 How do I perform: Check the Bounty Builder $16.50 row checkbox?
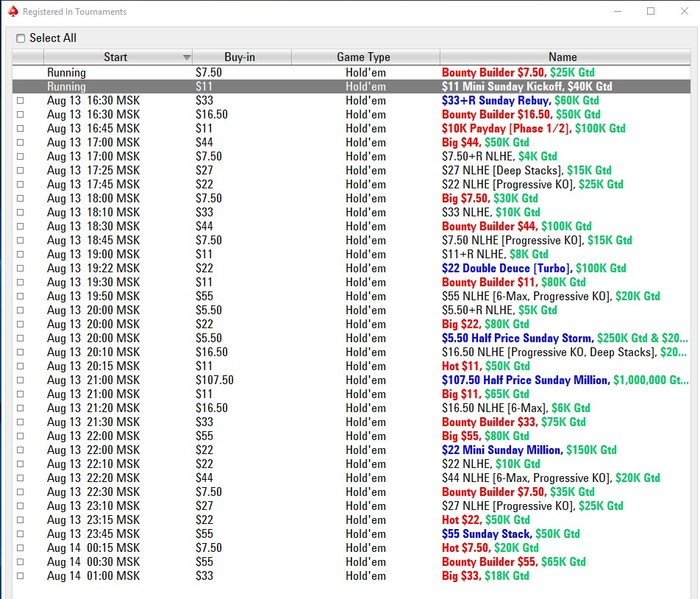click(x=21, y=115)
